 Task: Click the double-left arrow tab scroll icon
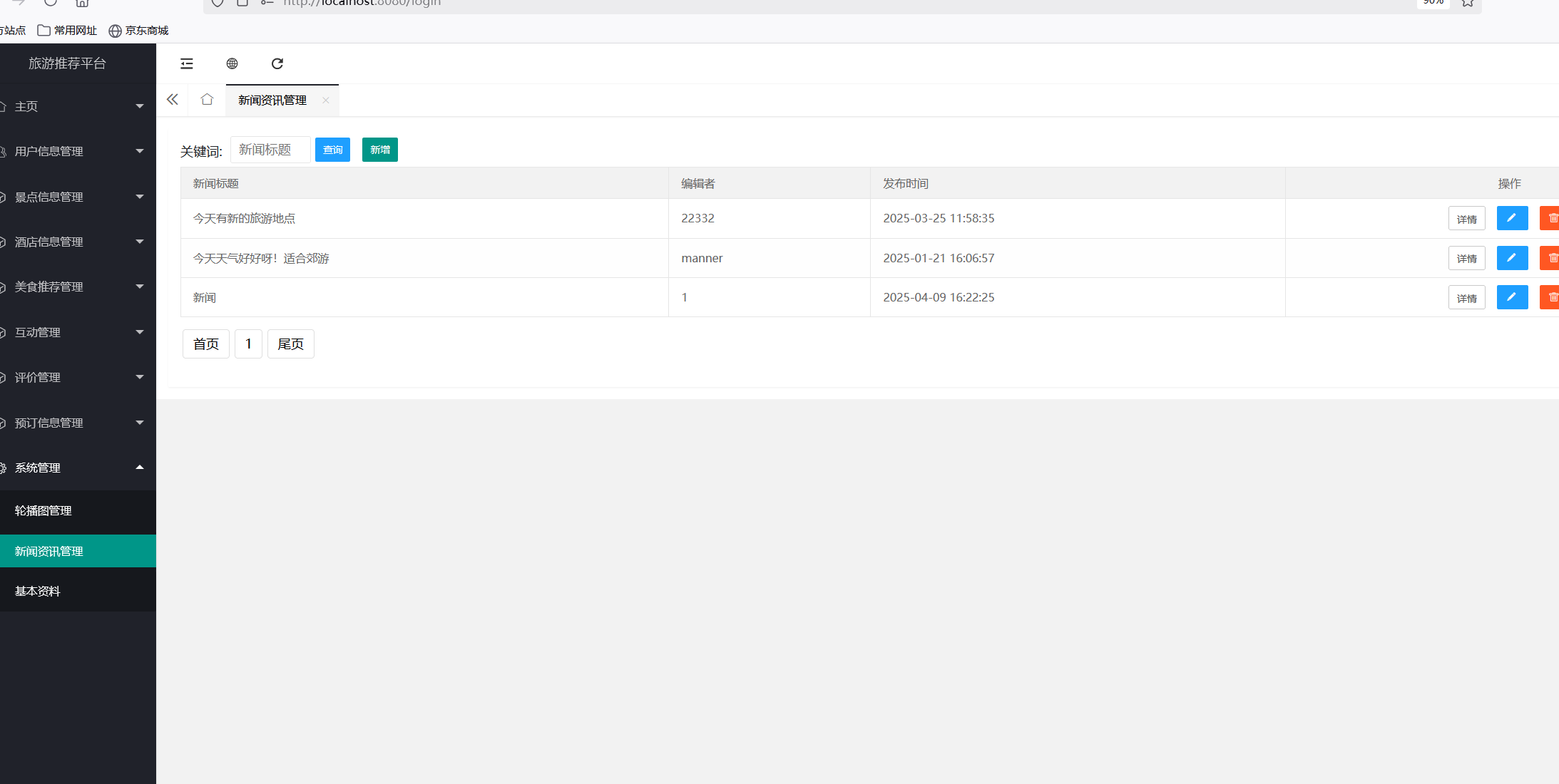point(173,100)
